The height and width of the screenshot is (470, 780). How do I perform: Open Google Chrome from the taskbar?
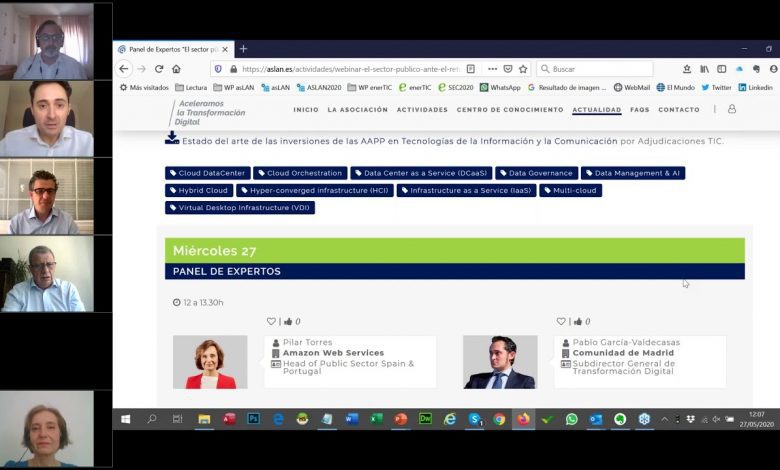point(499,419)
